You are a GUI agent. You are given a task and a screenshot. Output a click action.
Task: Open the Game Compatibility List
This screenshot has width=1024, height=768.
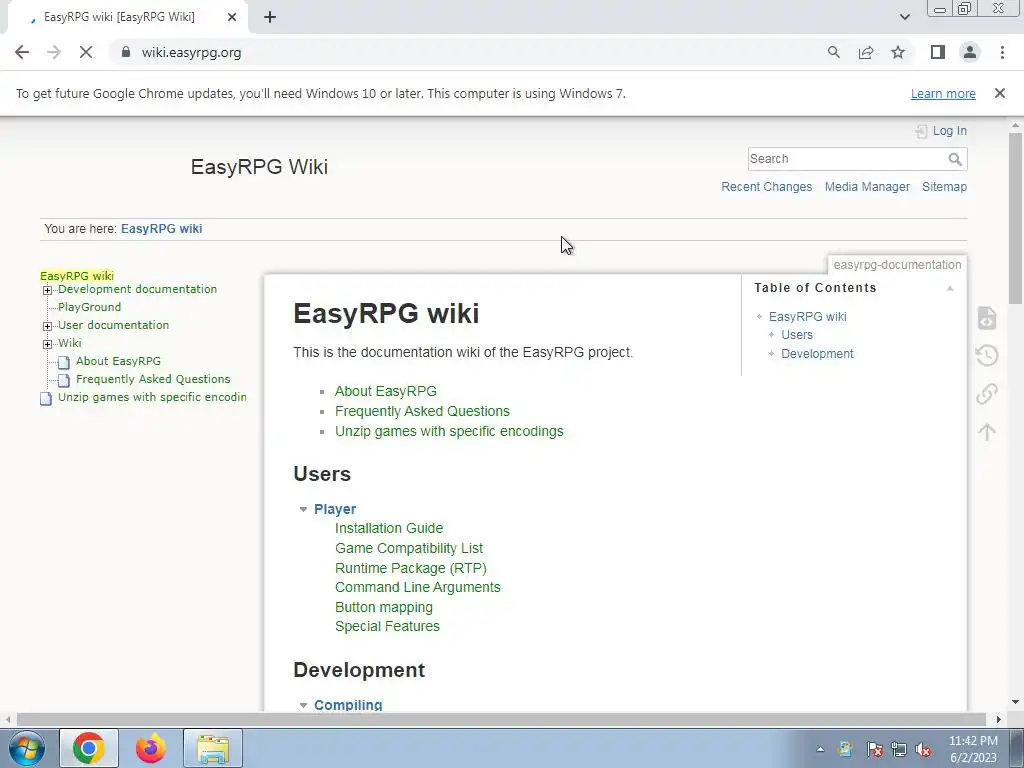click(x=409, y=549)
